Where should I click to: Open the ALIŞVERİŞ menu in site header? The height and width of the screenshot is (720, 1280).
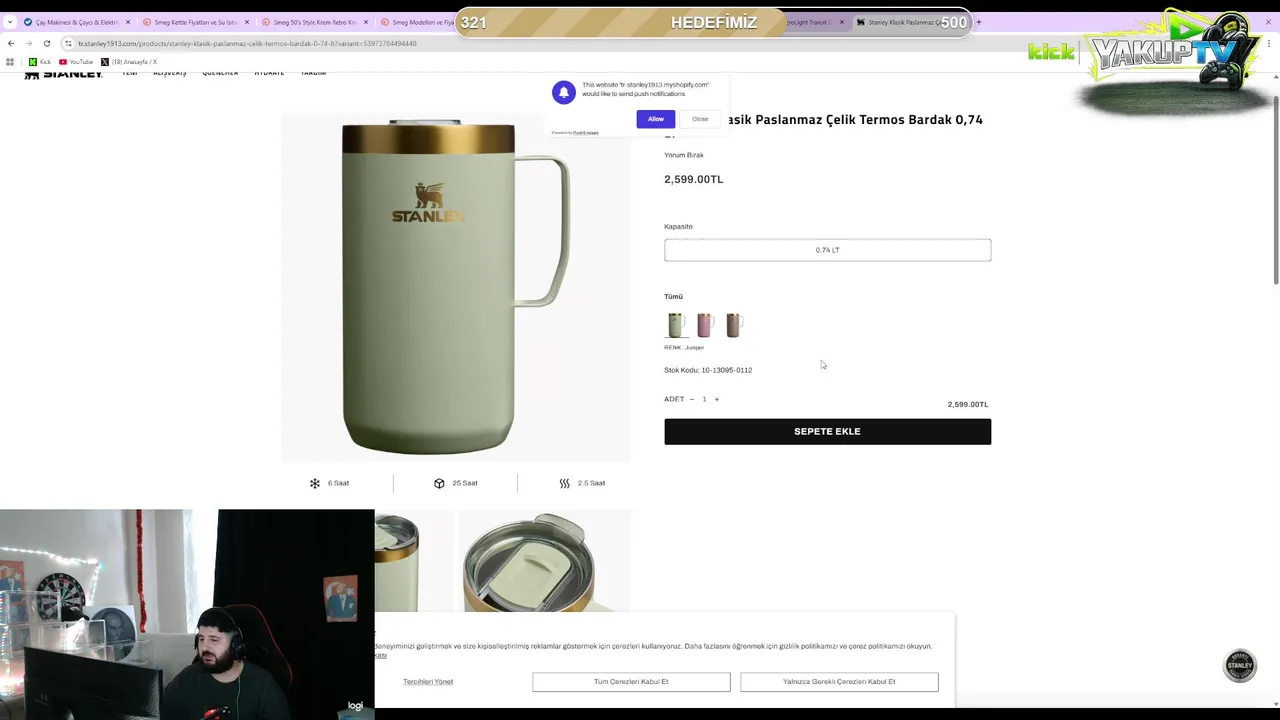pyautogui.click(x=170, y=73)
